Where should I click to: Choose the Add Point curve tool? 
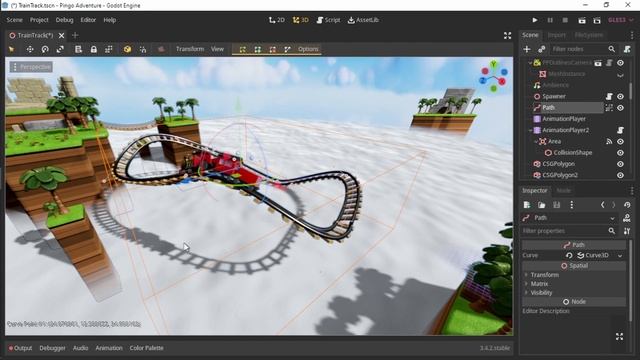(258, 49)
